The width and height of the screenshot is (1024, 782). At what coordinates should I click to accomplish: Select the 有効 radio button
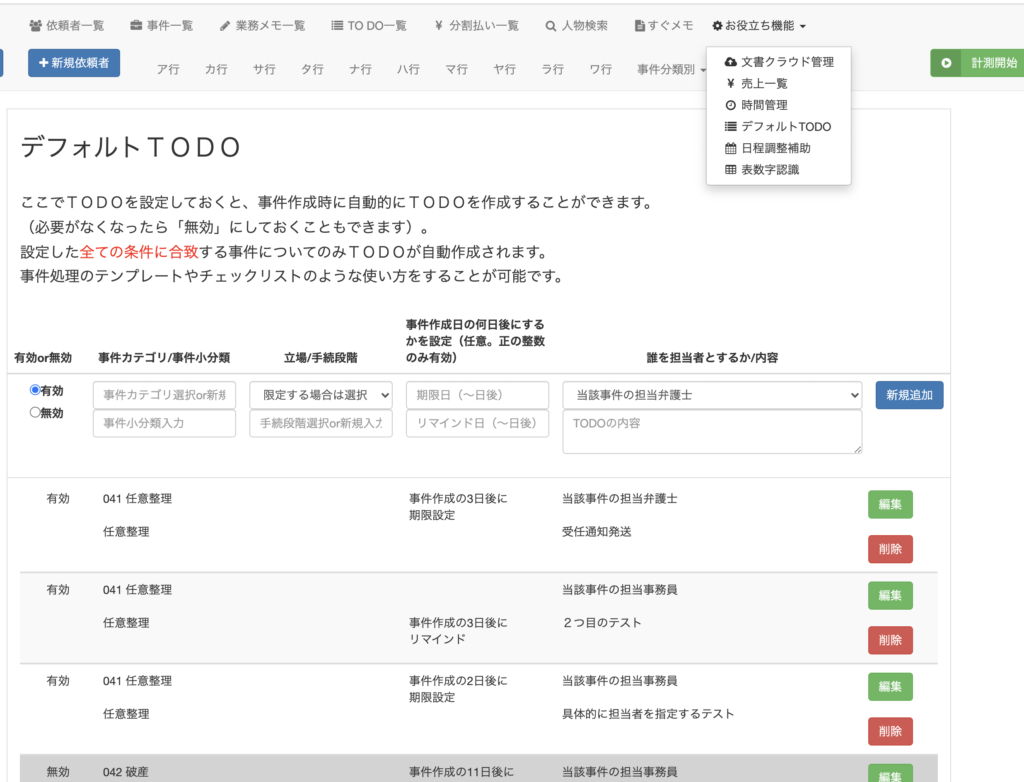coord(35,391)
